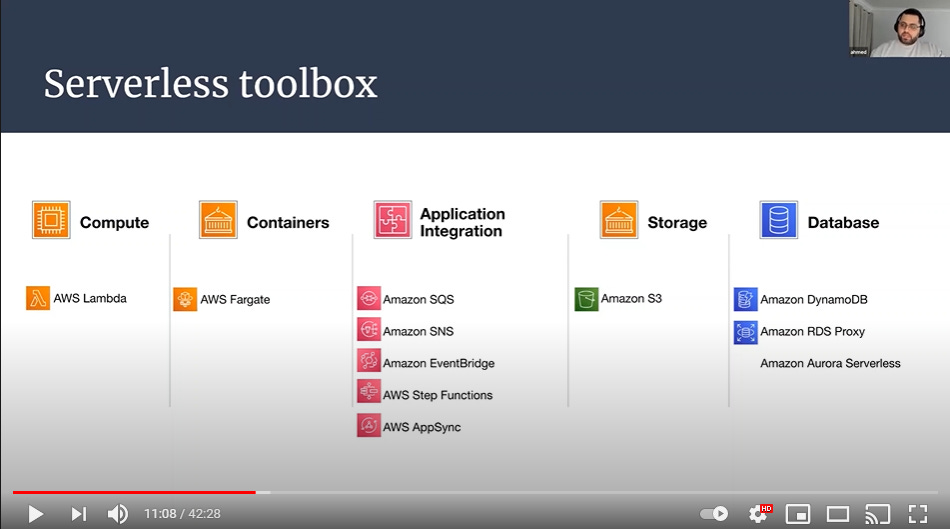Image resolution: width=950 pixels, height=529 pixels.
Task: Click the Amazon SNS label
Action: tap(418, 331)
